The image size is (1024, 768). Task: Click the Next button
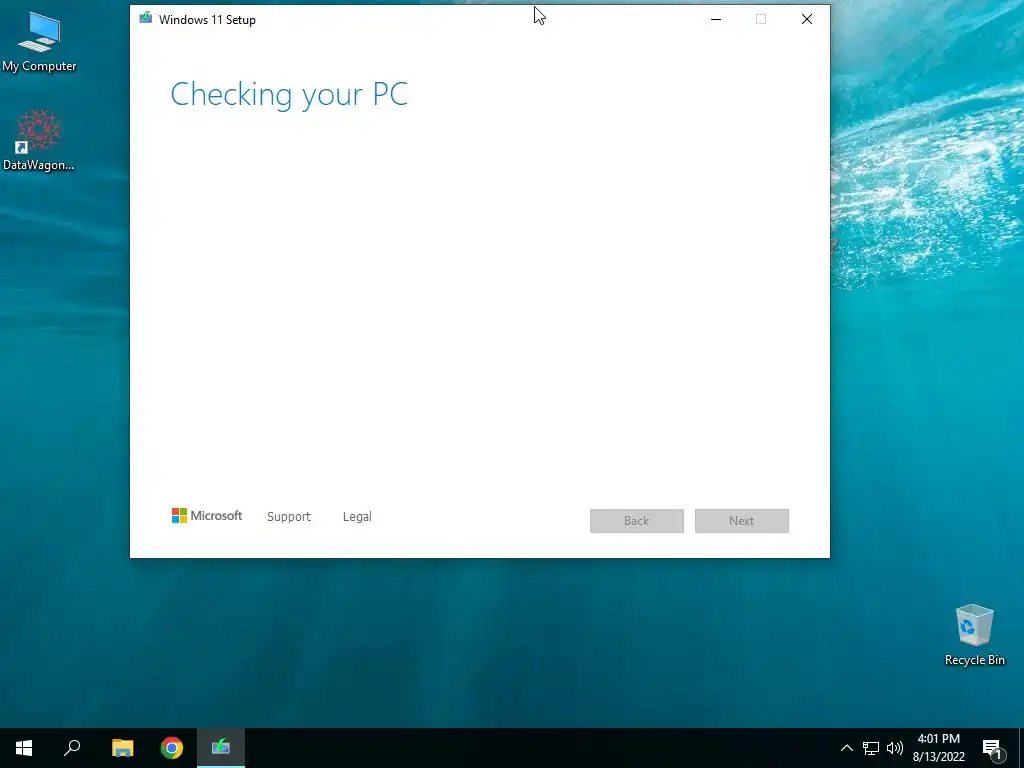tap(742, 520)
